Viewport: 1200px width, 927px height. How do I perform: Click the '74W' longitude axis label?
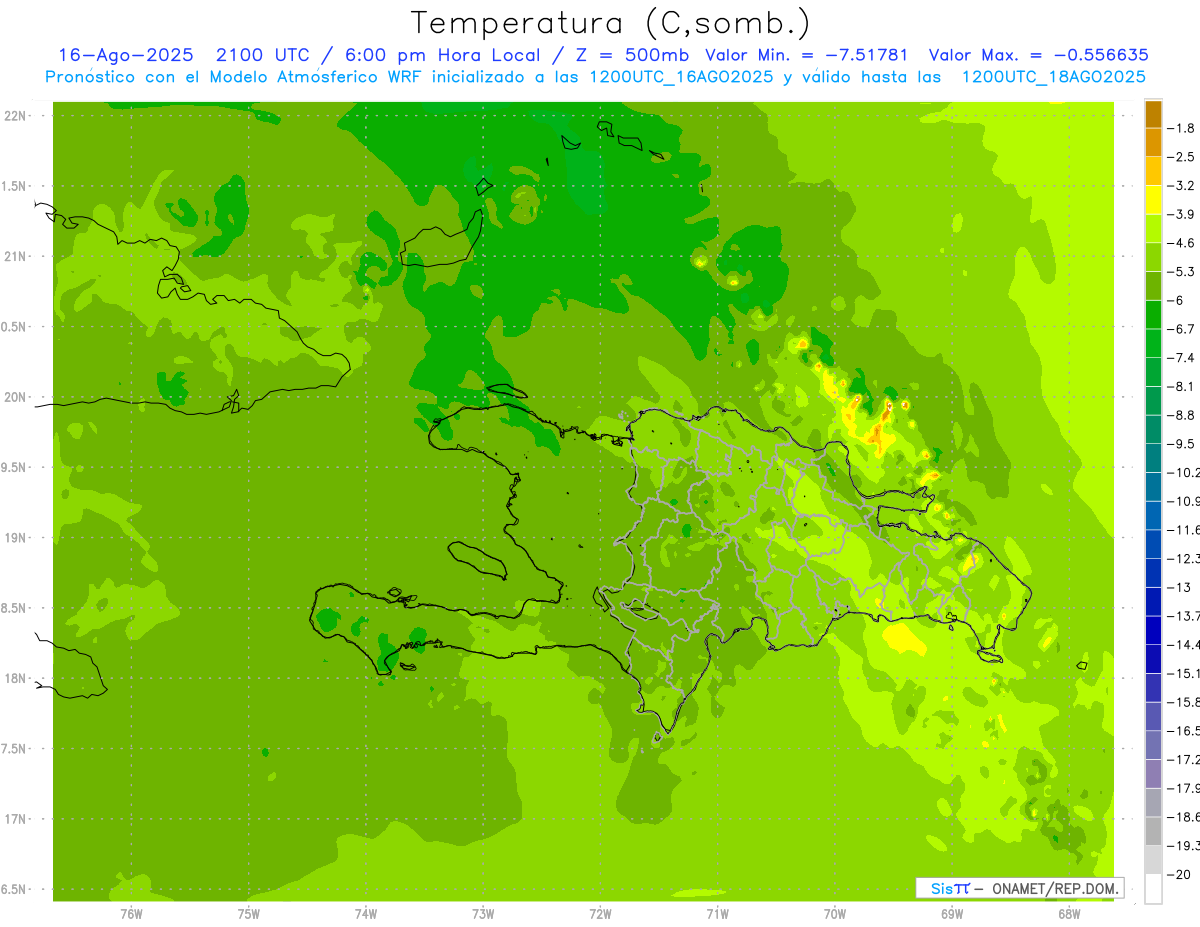366,914
